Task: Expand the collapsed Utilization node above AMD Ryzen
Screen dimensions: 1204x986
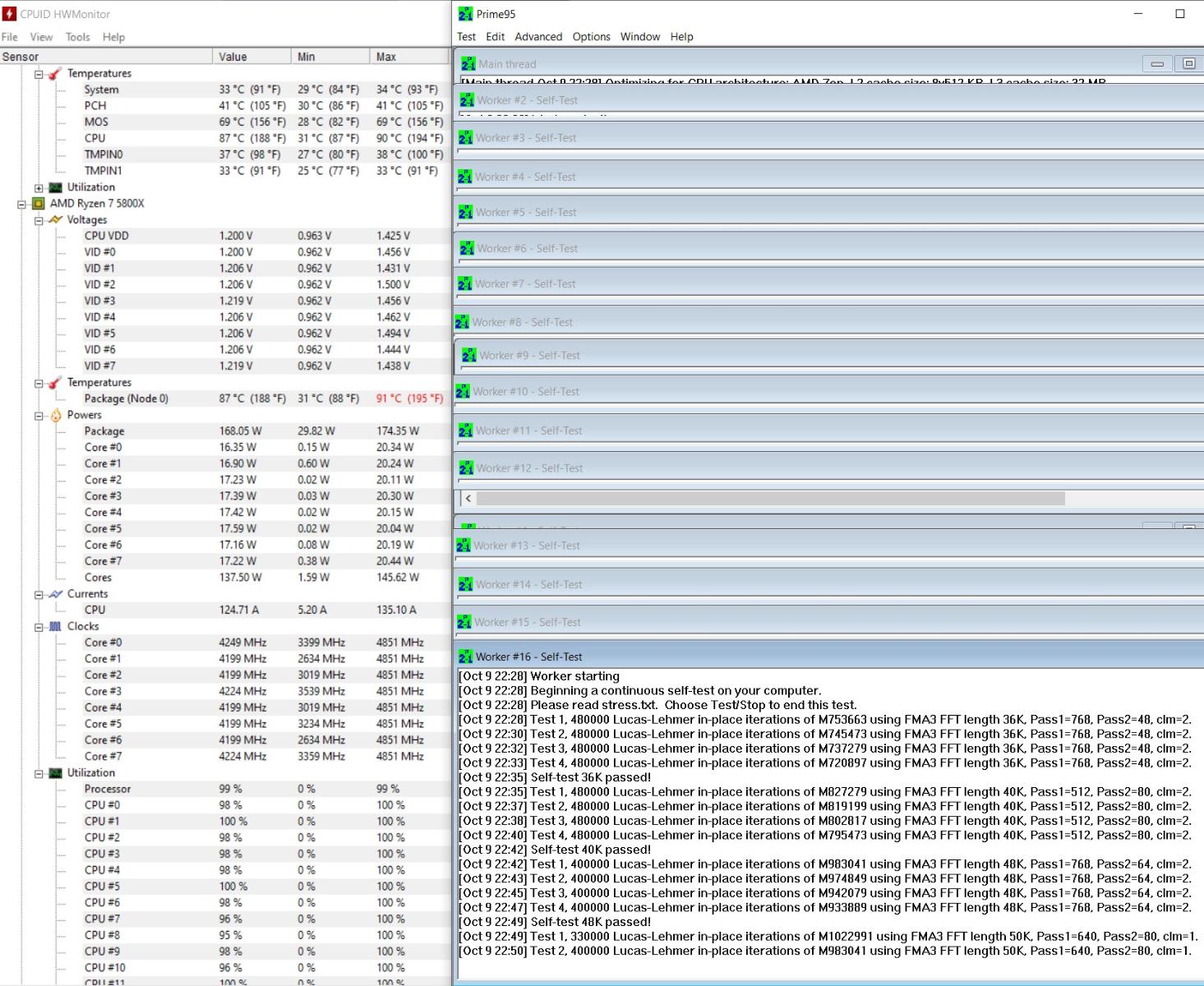Action: tap(39, 187)
